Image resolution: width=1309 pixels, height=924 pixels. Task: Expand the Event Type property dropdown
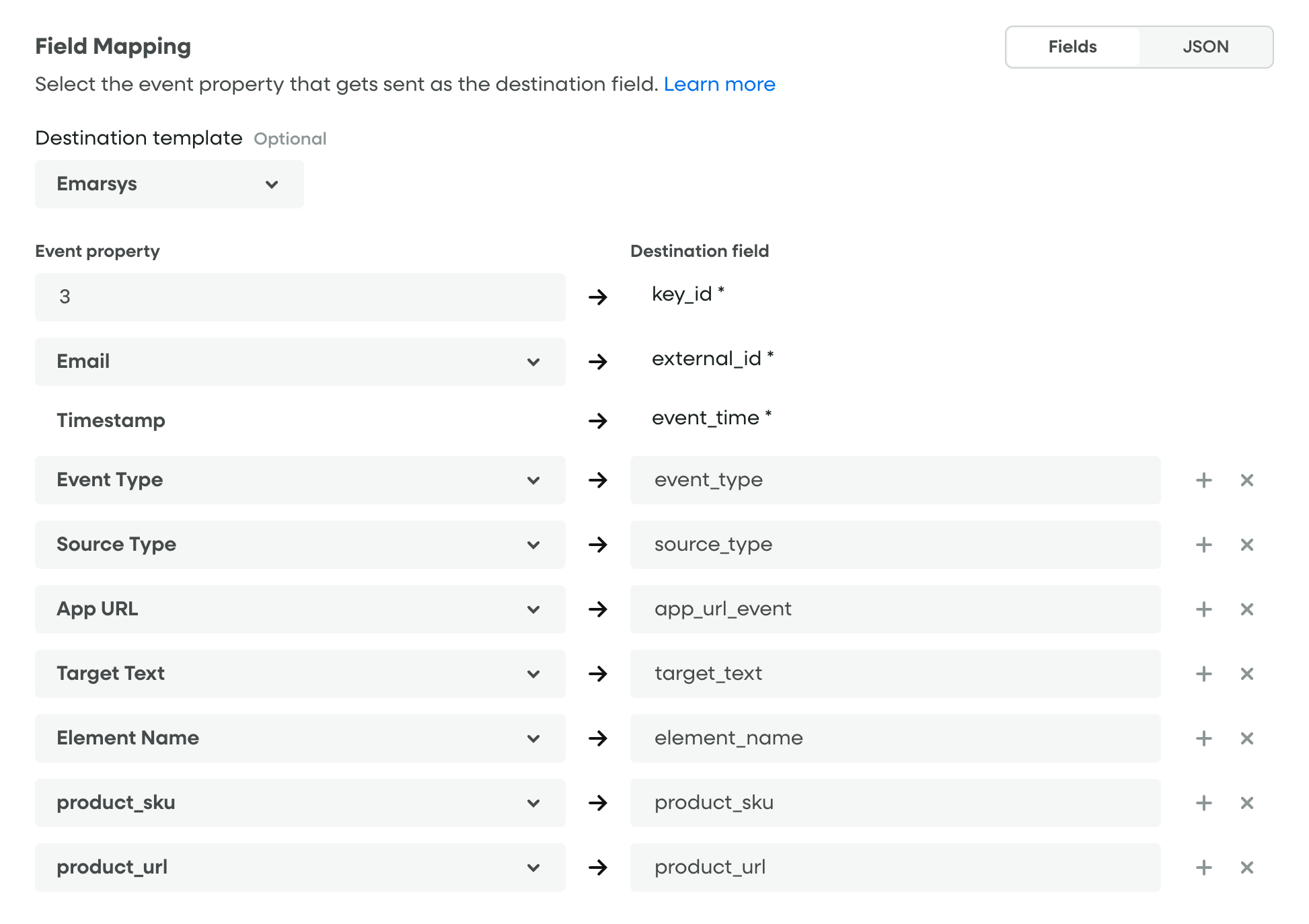300,480
